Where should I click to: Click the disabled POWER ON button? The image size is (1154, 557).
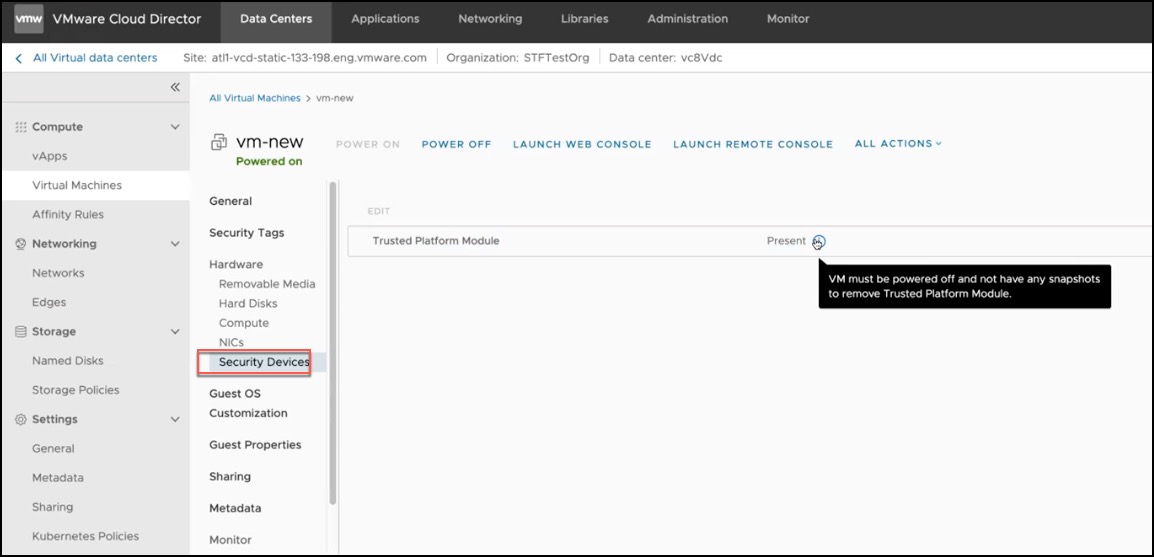pyautogui.click(x=368, y=144)
